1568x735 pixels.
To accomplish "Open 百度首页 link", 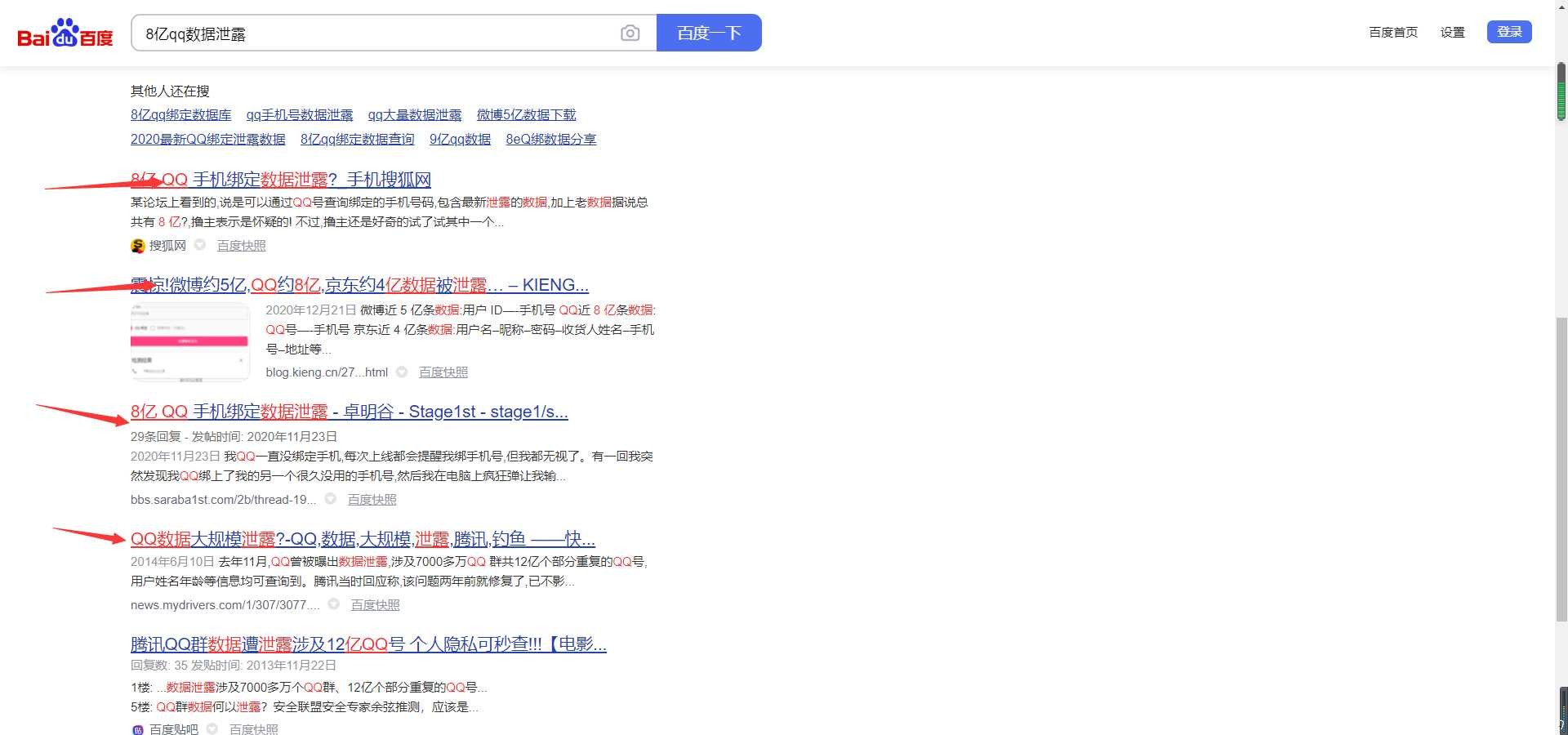I will pyautogui.click(x=1393, y=33).
